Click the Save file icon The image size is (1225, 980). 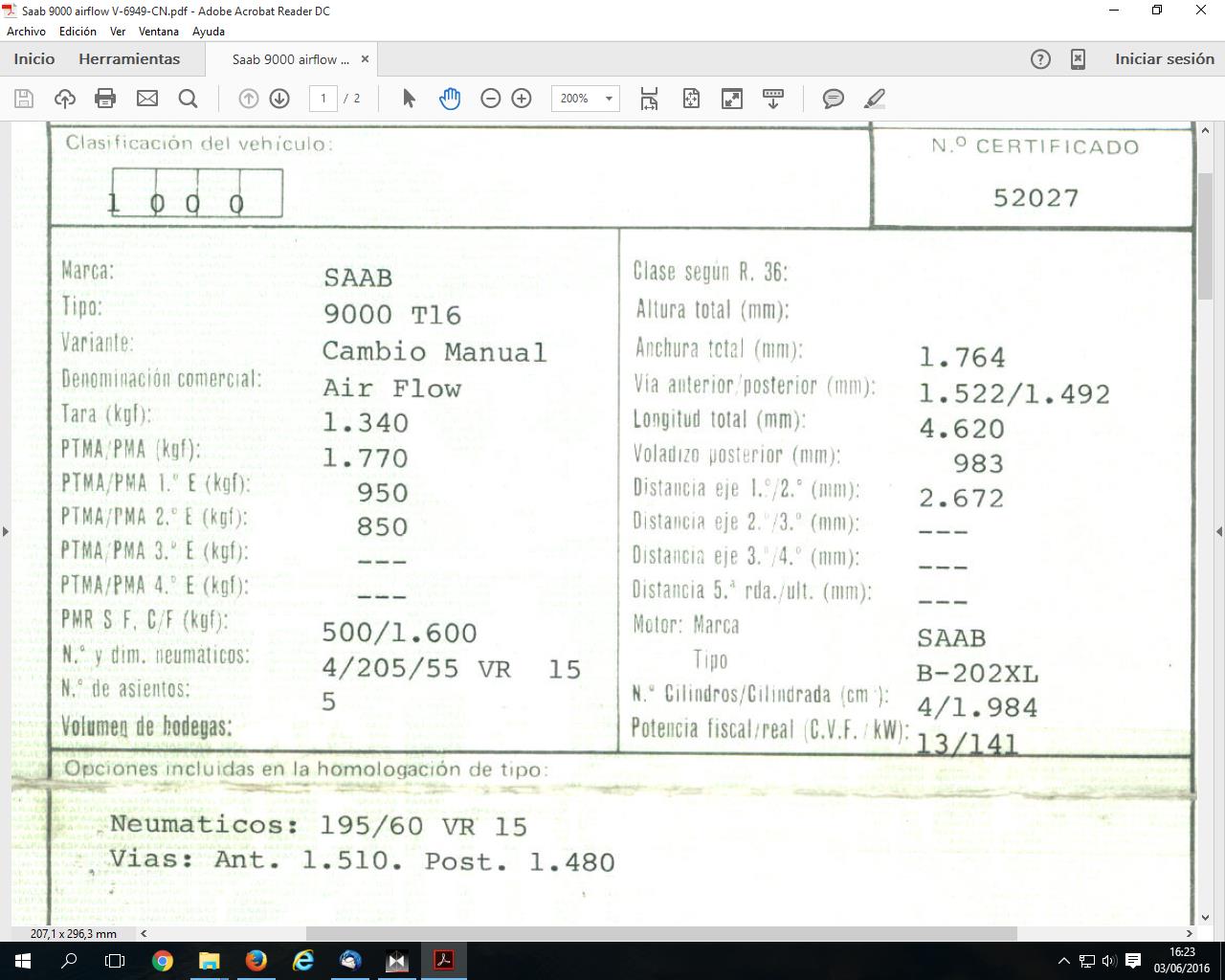click(25, 99)
